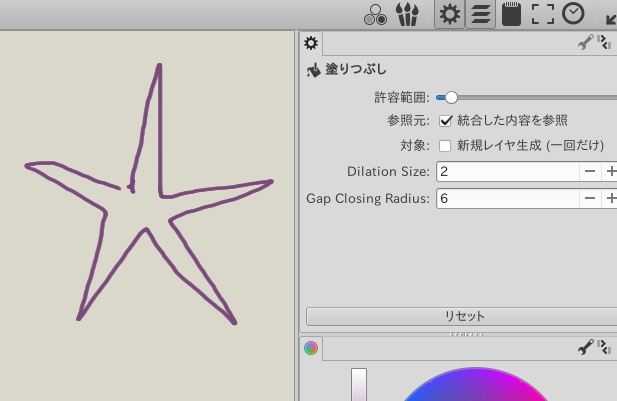Image resolution: width=617 pixels, height=401 pixels.
Task: Open the color picker panel icon with three circles
Action: pos(375,15)
